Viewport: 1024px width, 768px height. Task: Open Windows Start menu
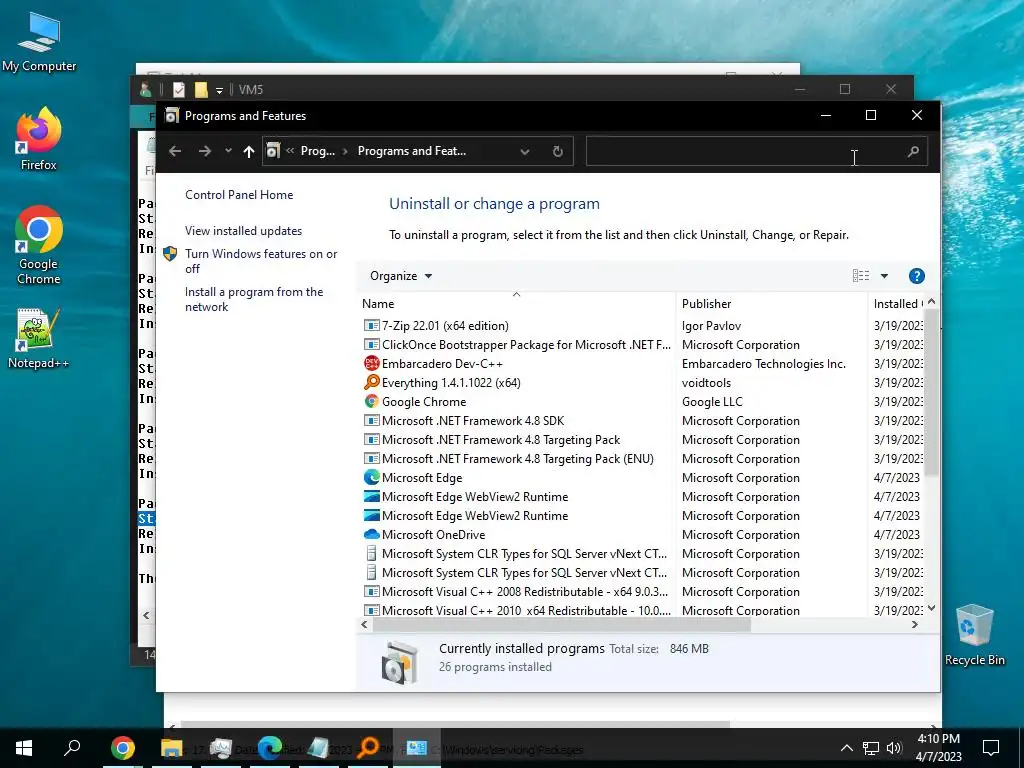pos(24,748)
